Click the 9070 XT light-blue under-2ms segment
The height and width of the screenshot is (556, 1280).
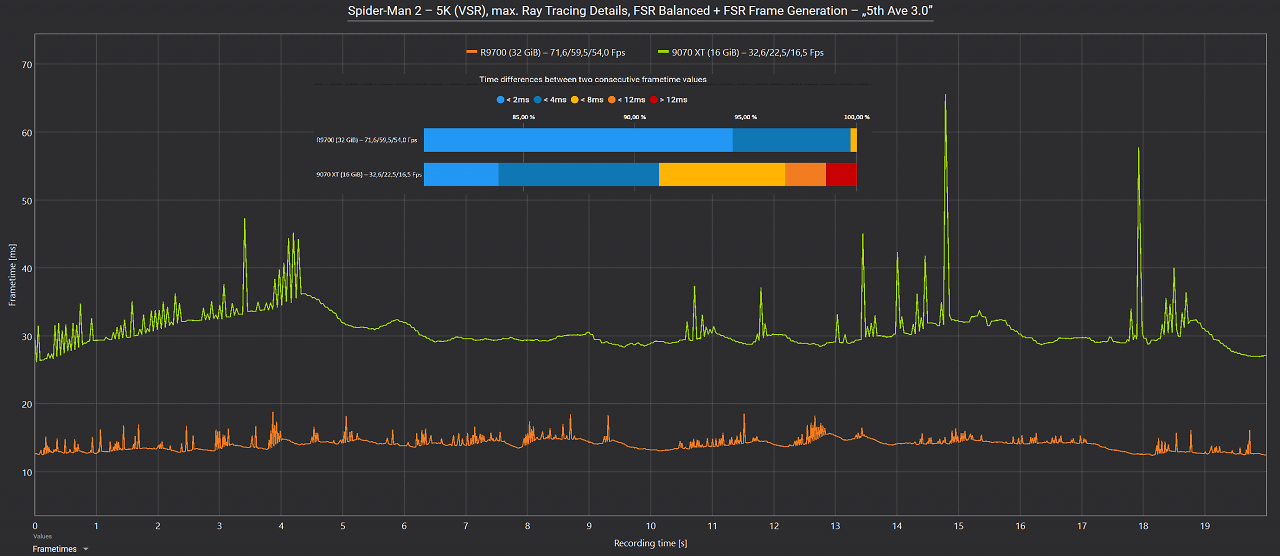tap(461, 175)
